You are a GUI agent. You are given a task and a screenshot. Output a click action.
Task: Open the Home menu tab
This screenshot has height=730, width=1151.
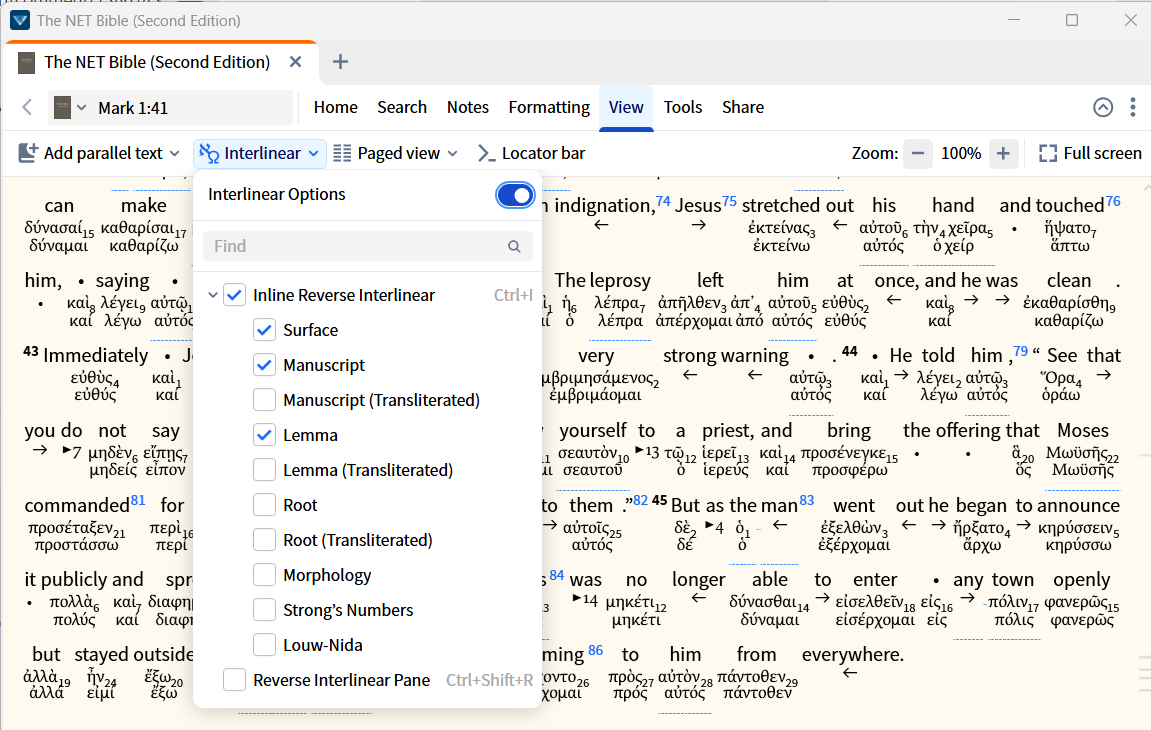(335, 107)
